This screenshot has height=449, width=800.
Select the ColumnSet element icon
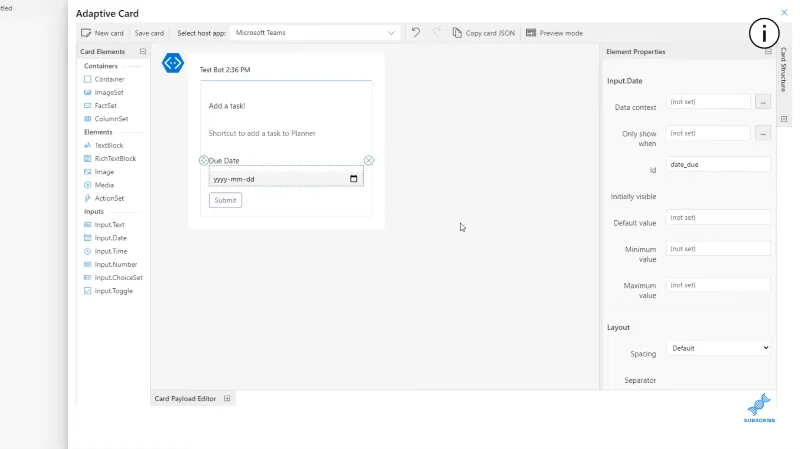click(87, 119)
